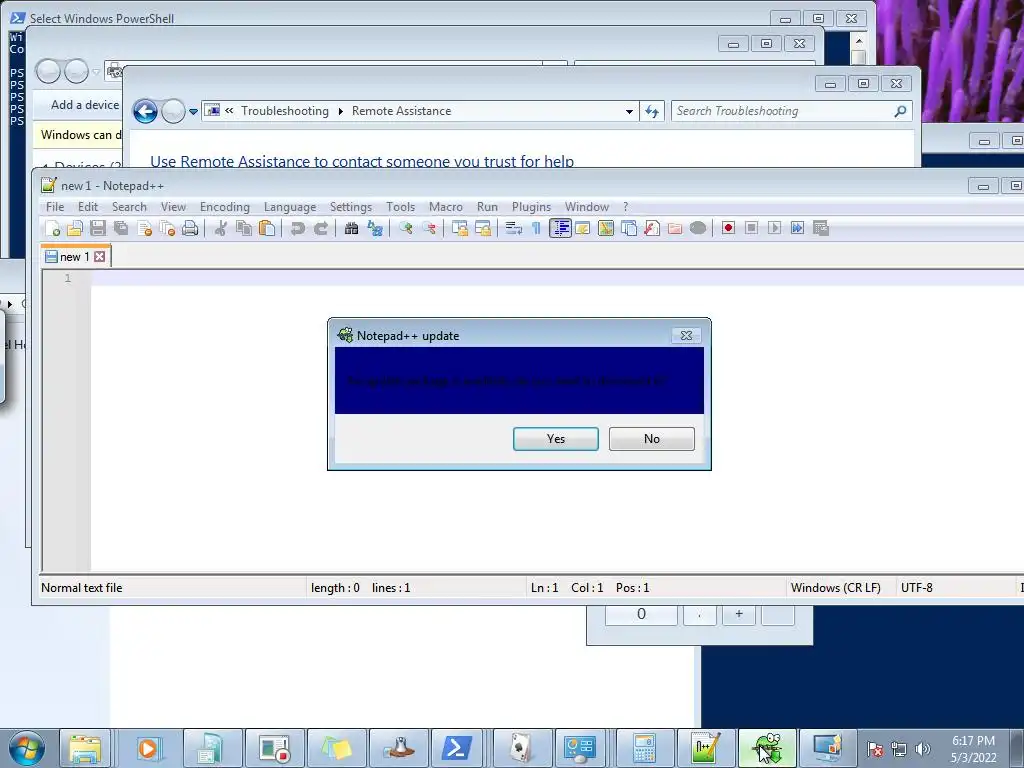
Task: Open recent pages arrow in the Troubleshooting window
Action: click(193, 112)
